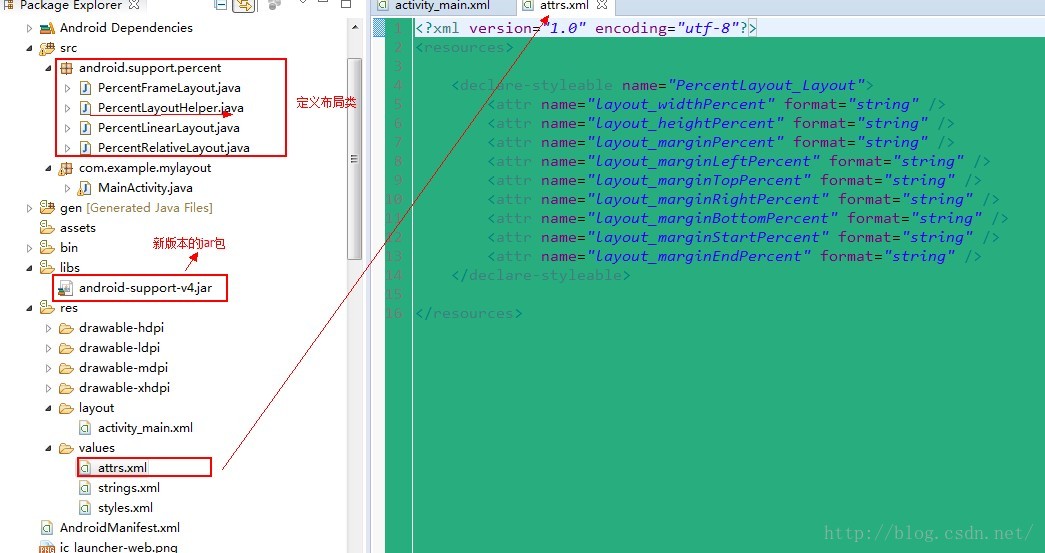This screenshot has width=1045, height=553.
Task: Click the com.example.mylayout package icon
Action: [x=66, y=168]
